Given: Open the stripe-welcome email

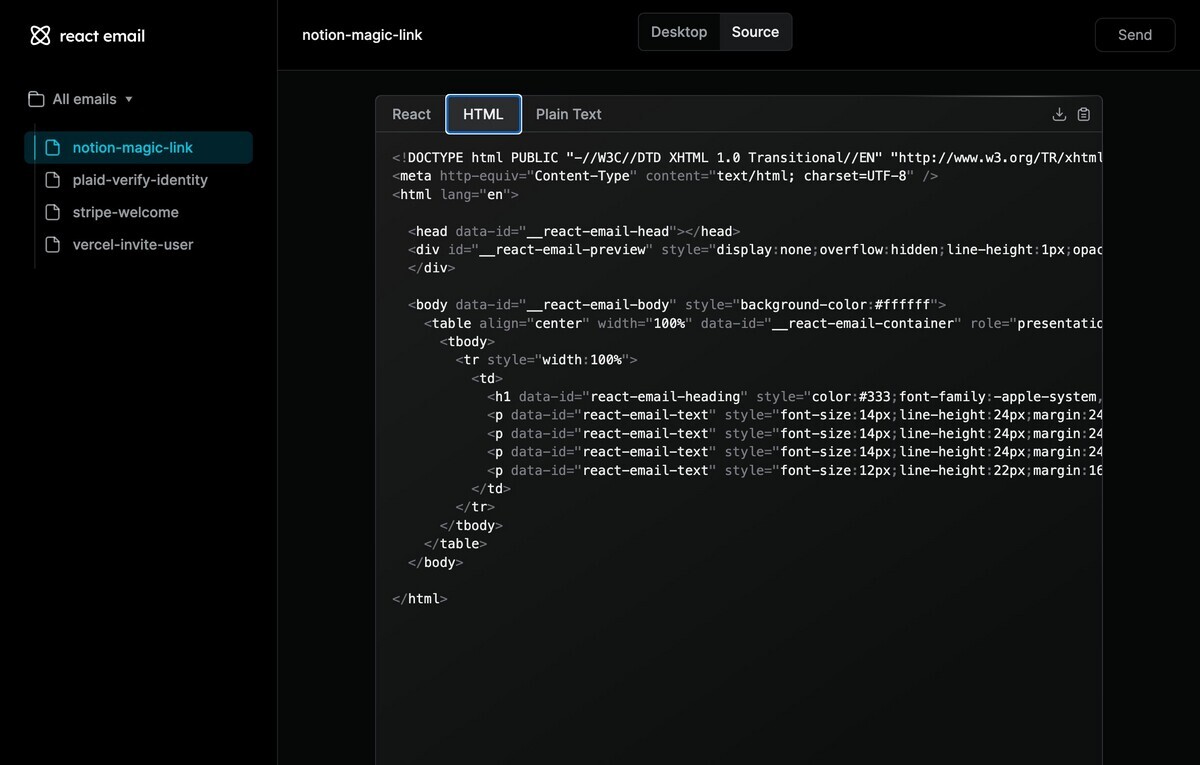Looking at the screenshot, I should (127, 212).
